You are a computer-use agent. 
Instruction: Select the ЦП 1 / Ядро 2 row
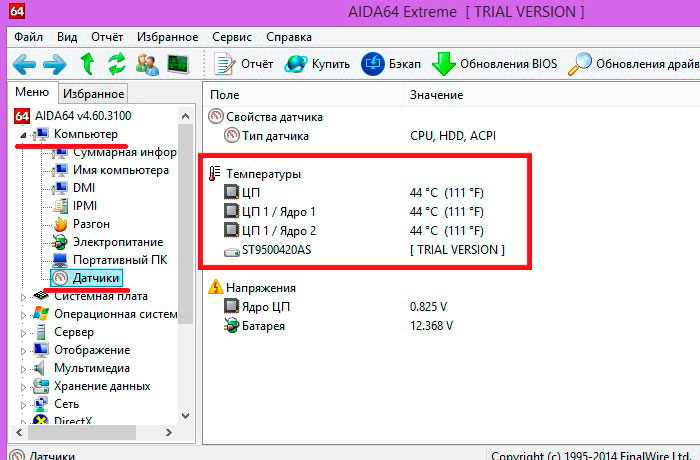pos(279,230)
